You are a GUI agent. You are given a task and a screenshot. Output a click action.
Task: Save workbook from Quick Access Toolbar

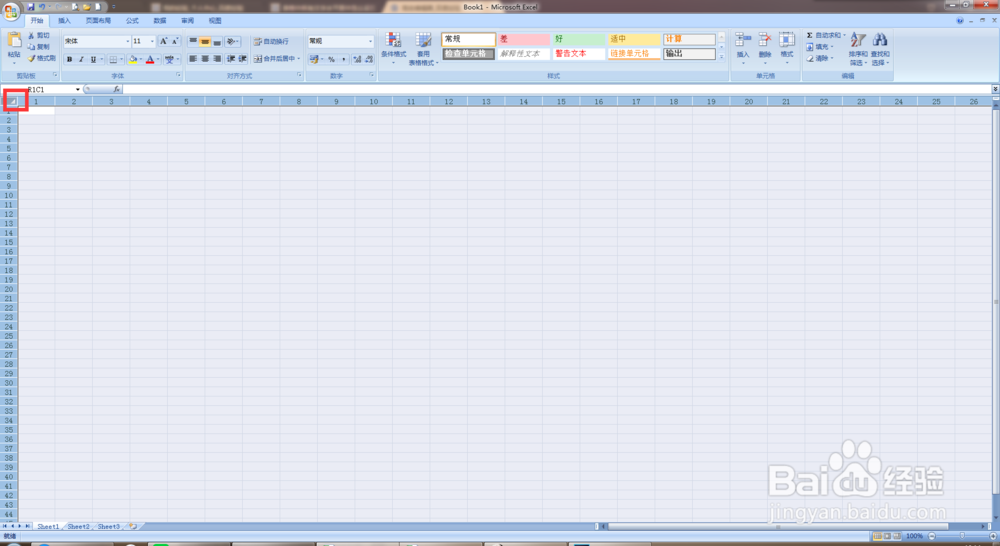coord(30,7)
